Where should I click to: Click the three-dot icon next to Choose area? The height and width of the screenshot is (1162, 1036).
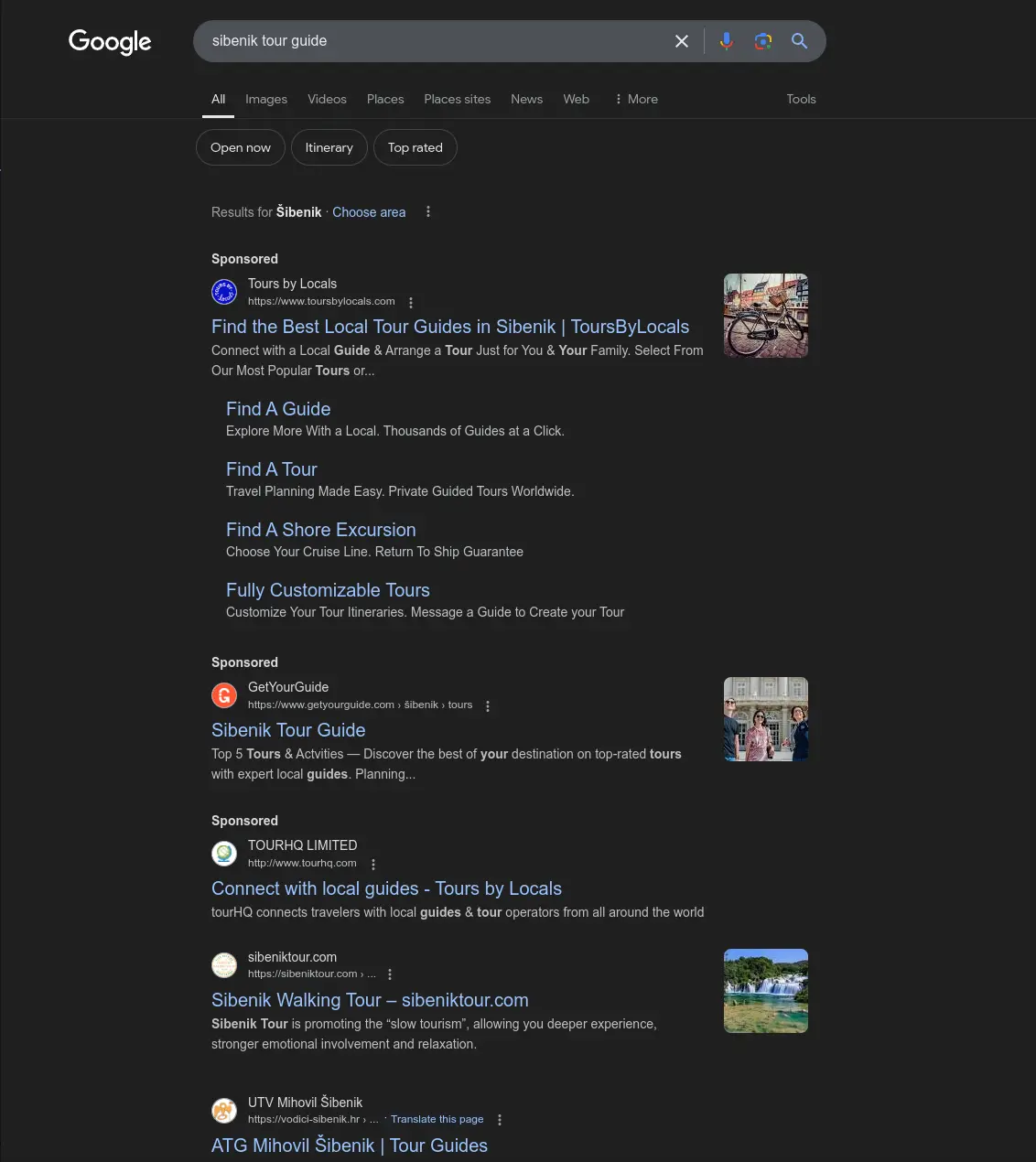coord(427,211)
